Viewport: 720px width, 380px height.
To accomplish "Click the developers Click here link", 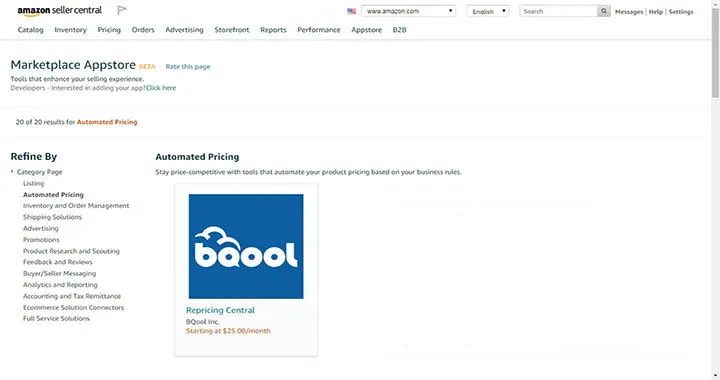I will click(x=161, y=88).
